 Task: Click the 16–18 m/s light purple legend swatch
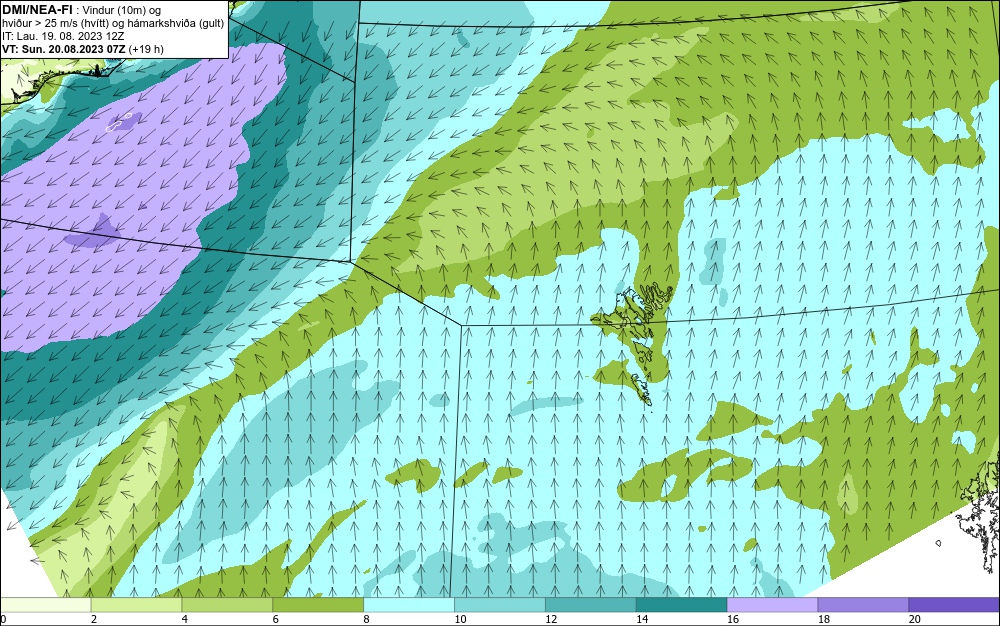coord(772,604)
